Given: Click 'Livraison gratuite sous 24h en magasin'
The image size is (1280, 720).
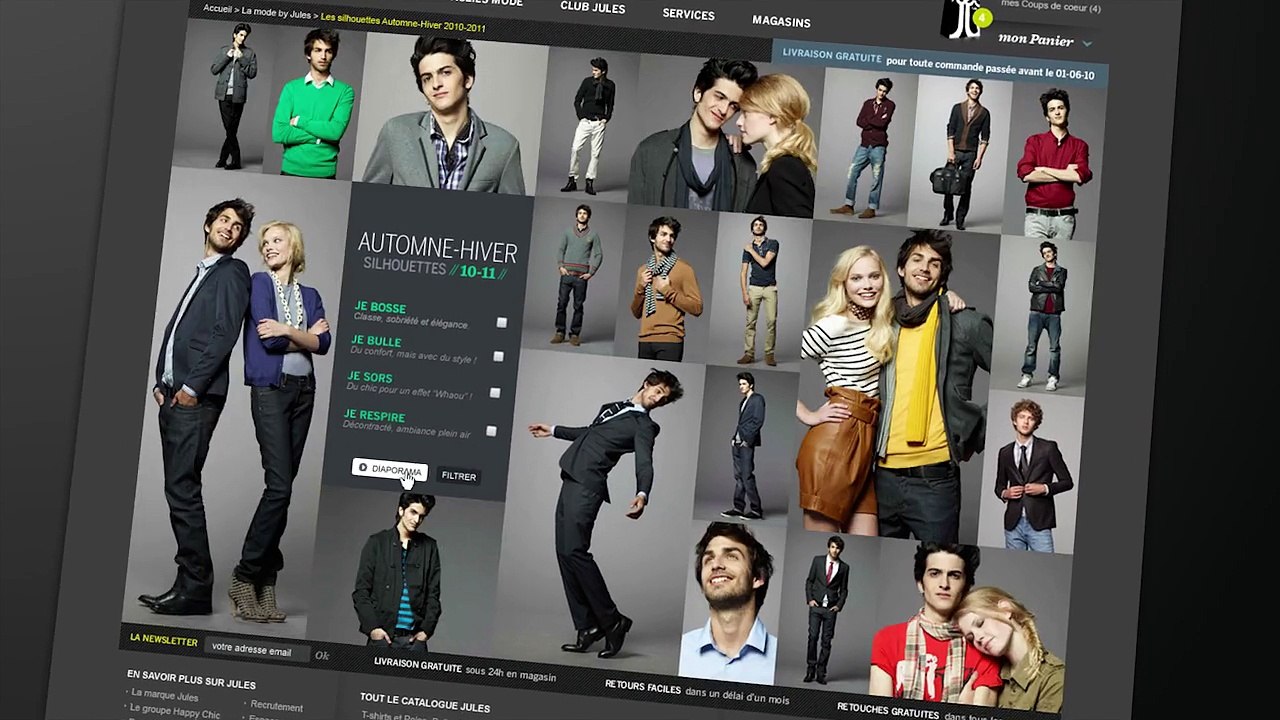Looking at the screenshot, I should pyautogui.click(x=464, y=670).
